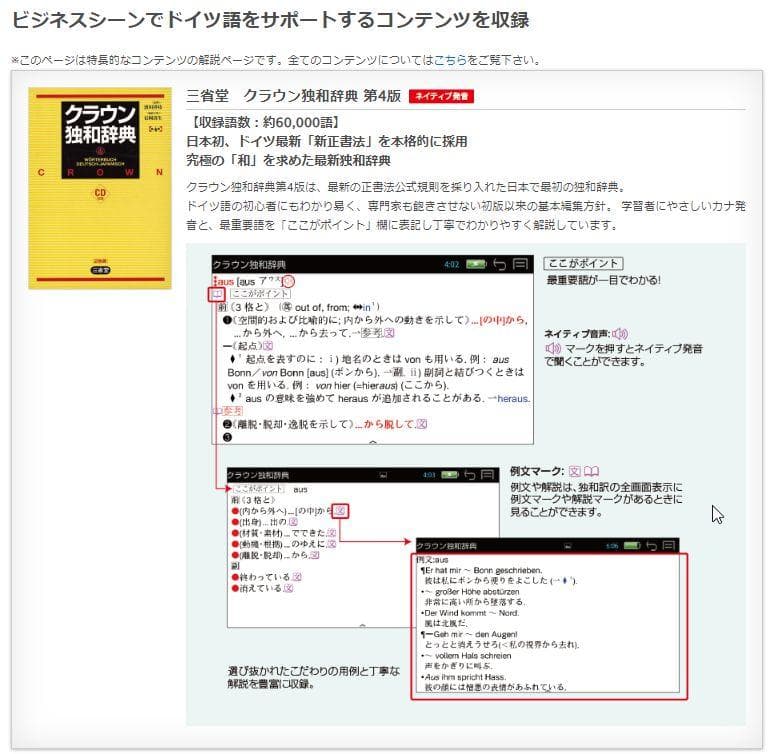Click the 例文:aus header text
Image resolution: width=778 pixels, height=754 pixels.
pos(432,560)
